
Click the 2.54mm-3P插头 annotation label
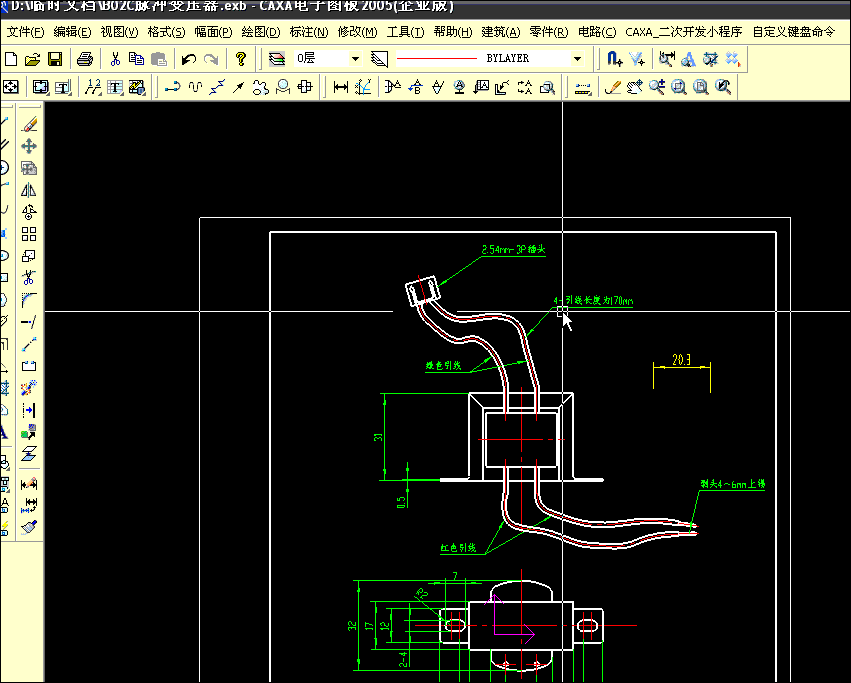click(513, 250)
